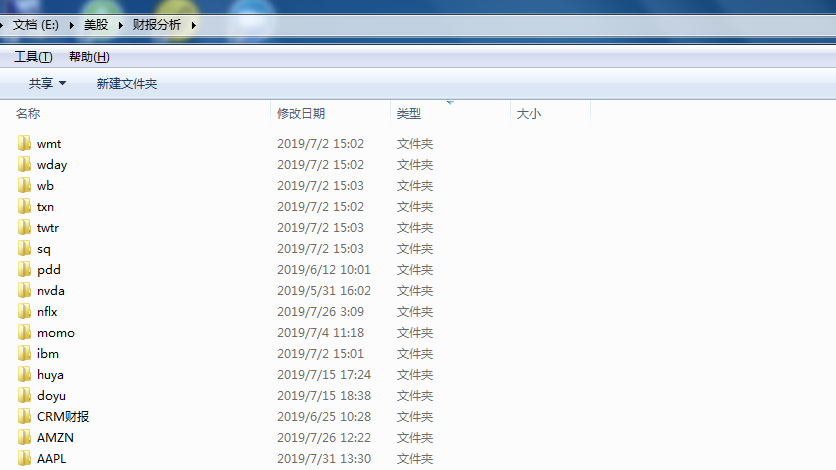Sort by the 类型 column header

(409, 114)
